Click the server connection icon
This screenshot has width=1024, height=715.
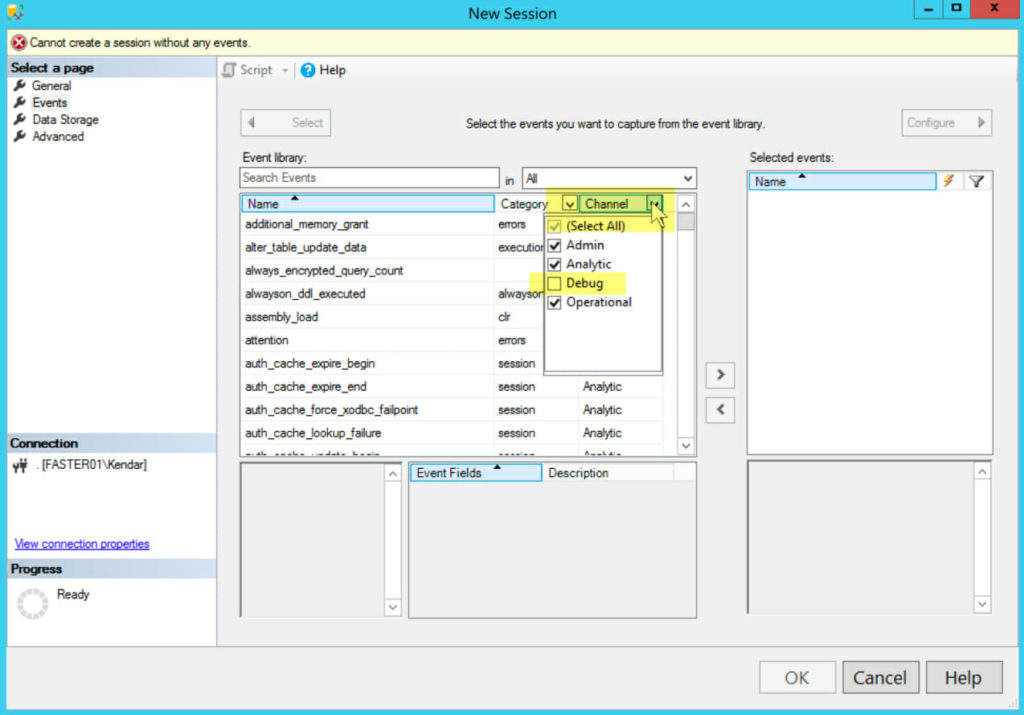pyautogui.click(x=20, y=465)
